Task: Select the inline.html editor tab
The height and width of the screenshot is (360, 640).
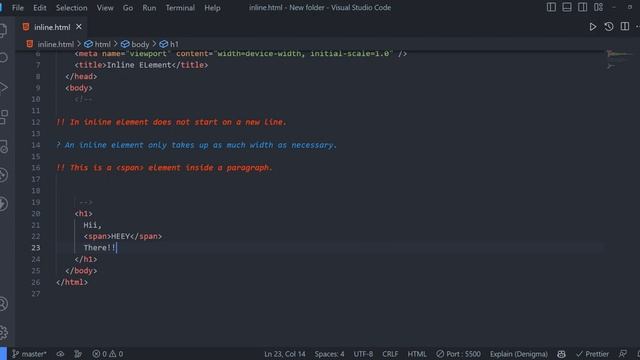Action: [x=51, y=27]
